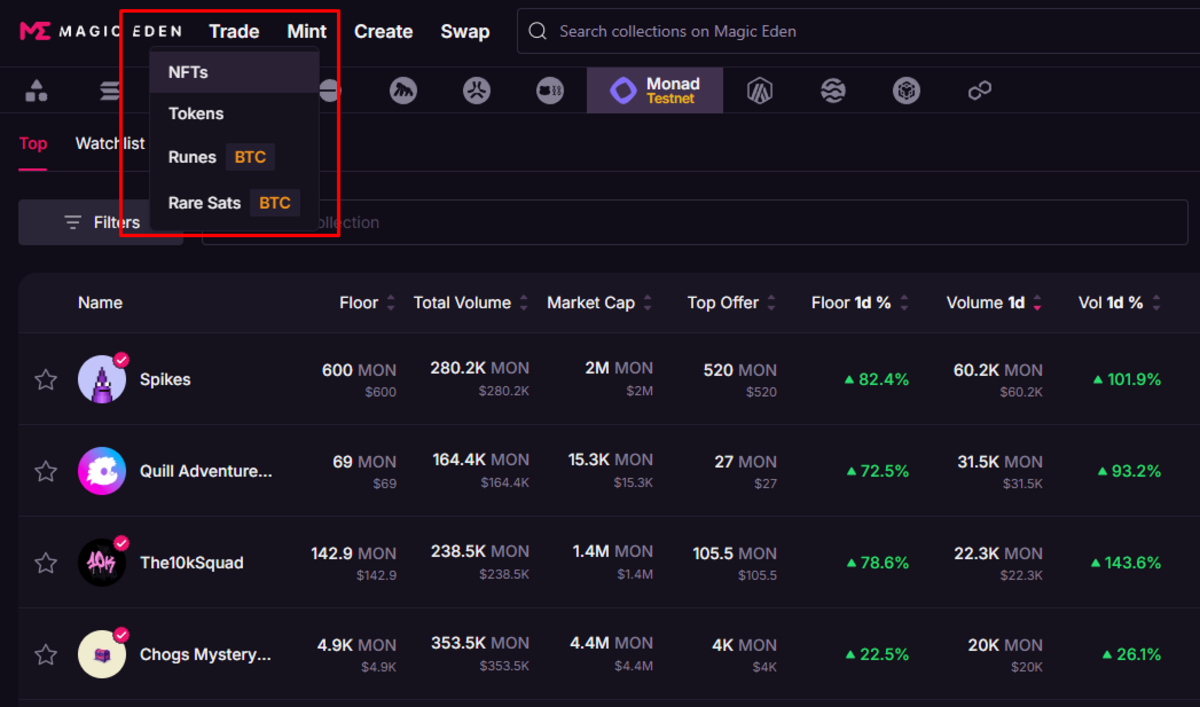Image resolution: width=1200 pixels, height=707 pixels.
Task: Open the Spikes collection avatar
Action: pos(102,379)
